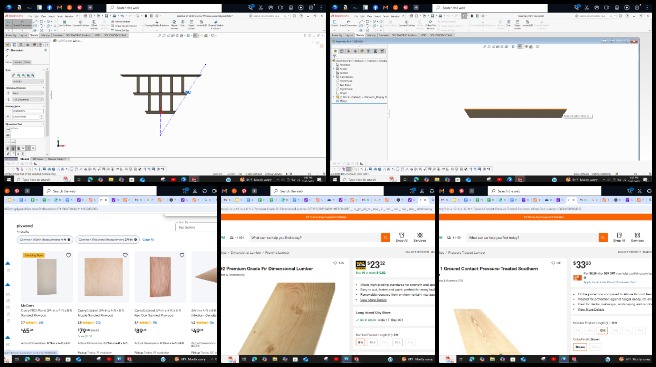Click the Pressure-Treated page product search field

pos(533,237)
